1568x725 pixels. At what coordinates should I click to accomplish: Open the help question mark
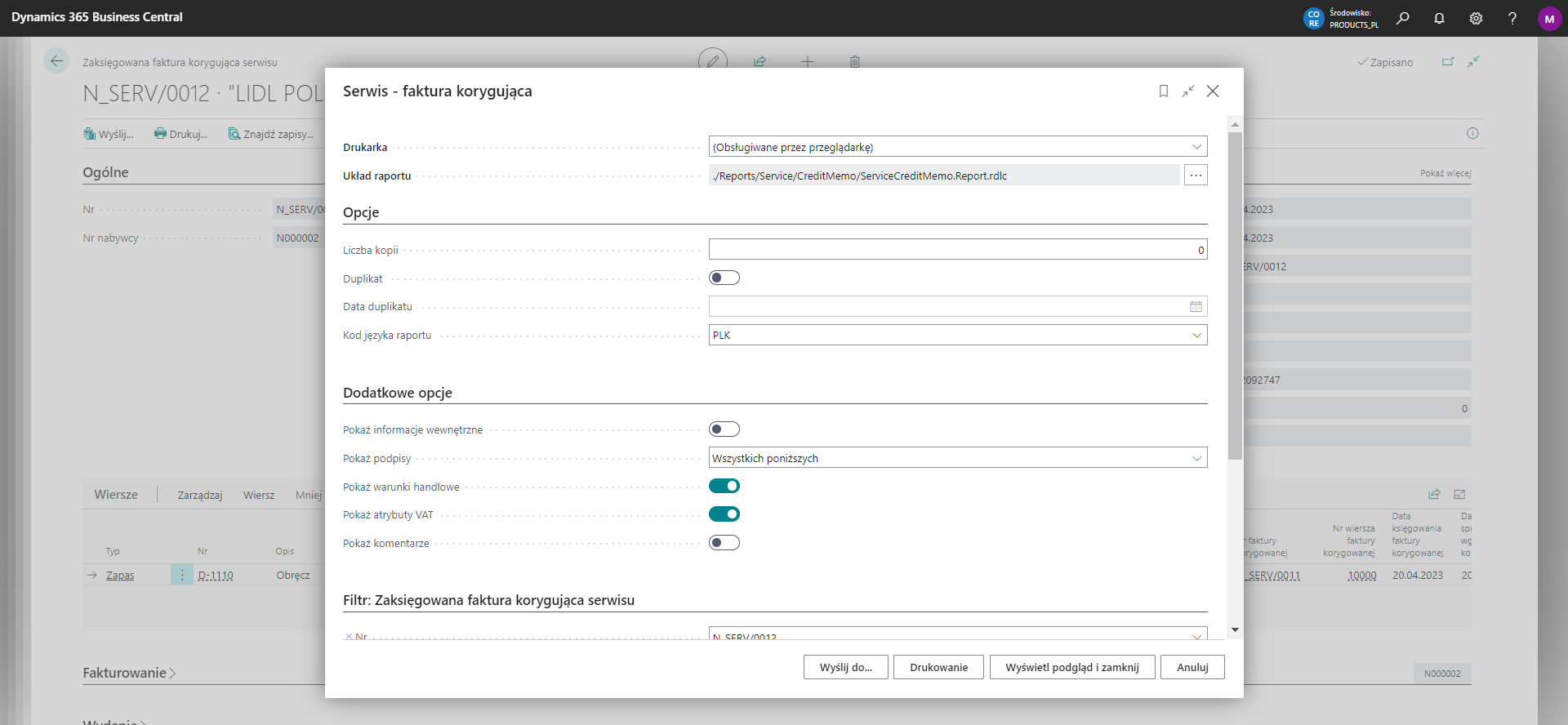(x=1512, y=18)
